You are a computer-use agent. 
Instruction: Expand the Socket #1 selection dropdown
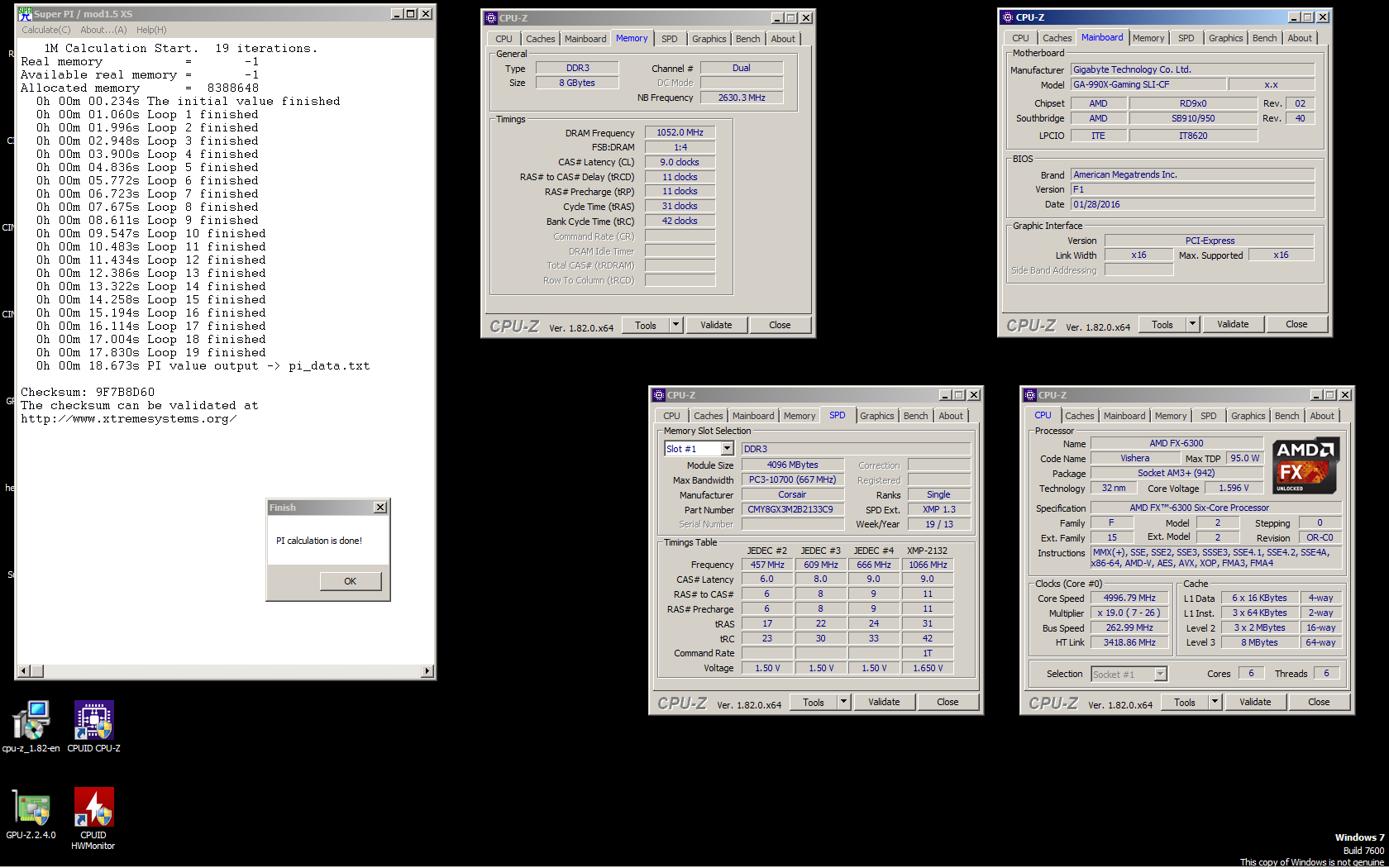pyautogui.click(x=1160, y=674)
